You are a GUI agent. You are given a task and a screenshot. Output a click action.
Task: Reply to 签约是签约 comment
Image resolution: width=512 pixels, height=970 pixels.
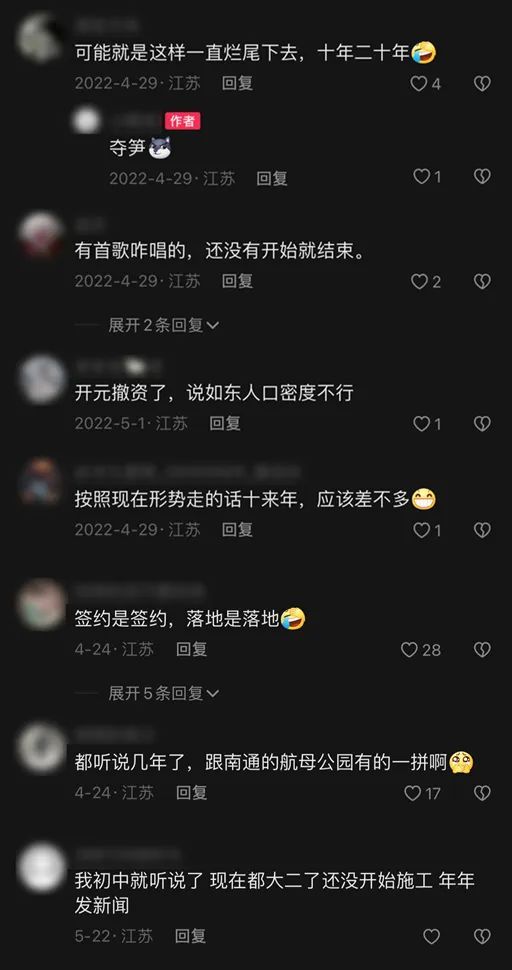tap(191, 649)
